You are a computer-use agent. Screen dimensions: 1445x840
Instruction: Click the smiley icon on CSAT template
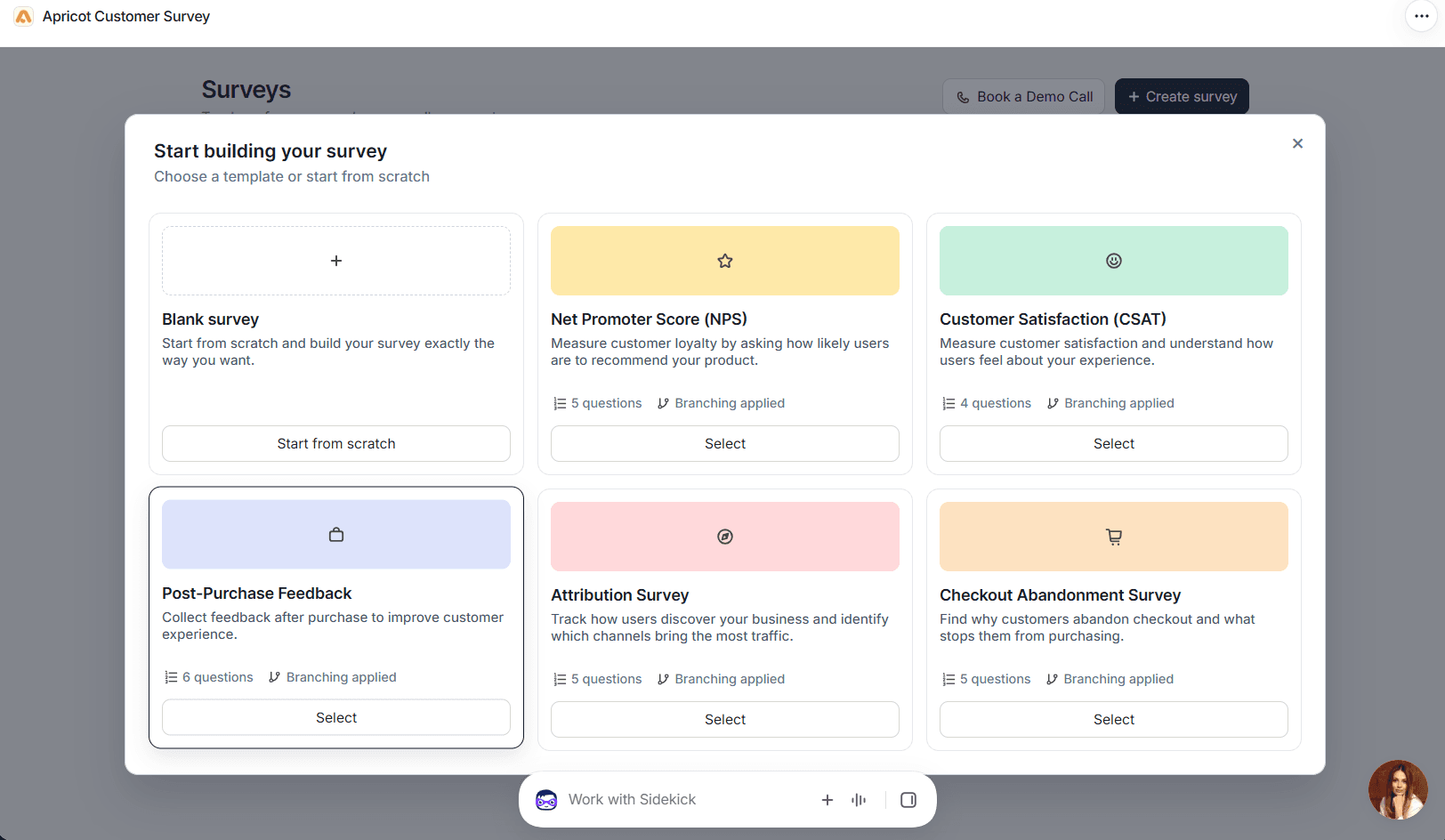(1114, 261)
